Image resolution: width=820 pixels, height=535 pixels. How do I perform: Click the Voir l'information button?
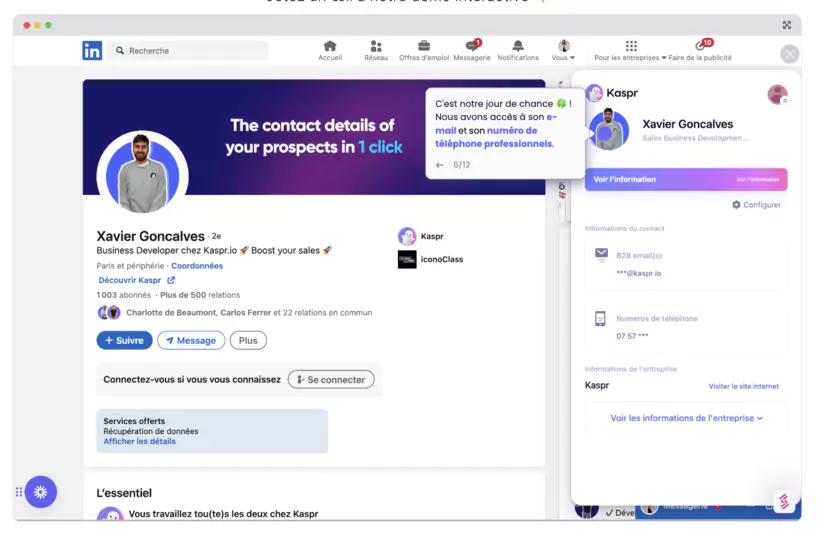click(x=686, y=179)
